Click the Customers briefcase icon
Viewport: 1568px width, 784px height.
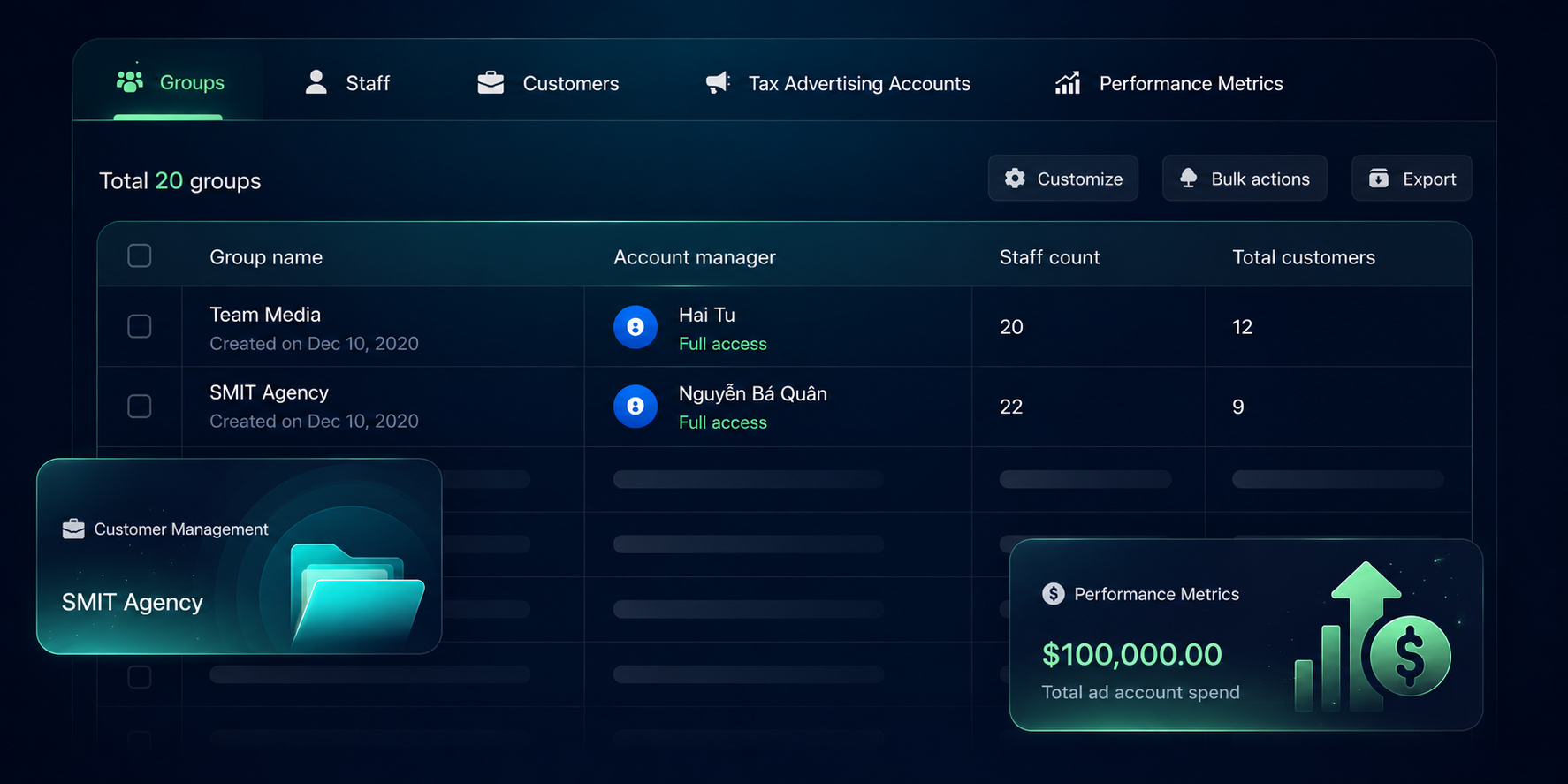(x=491, y=82)
